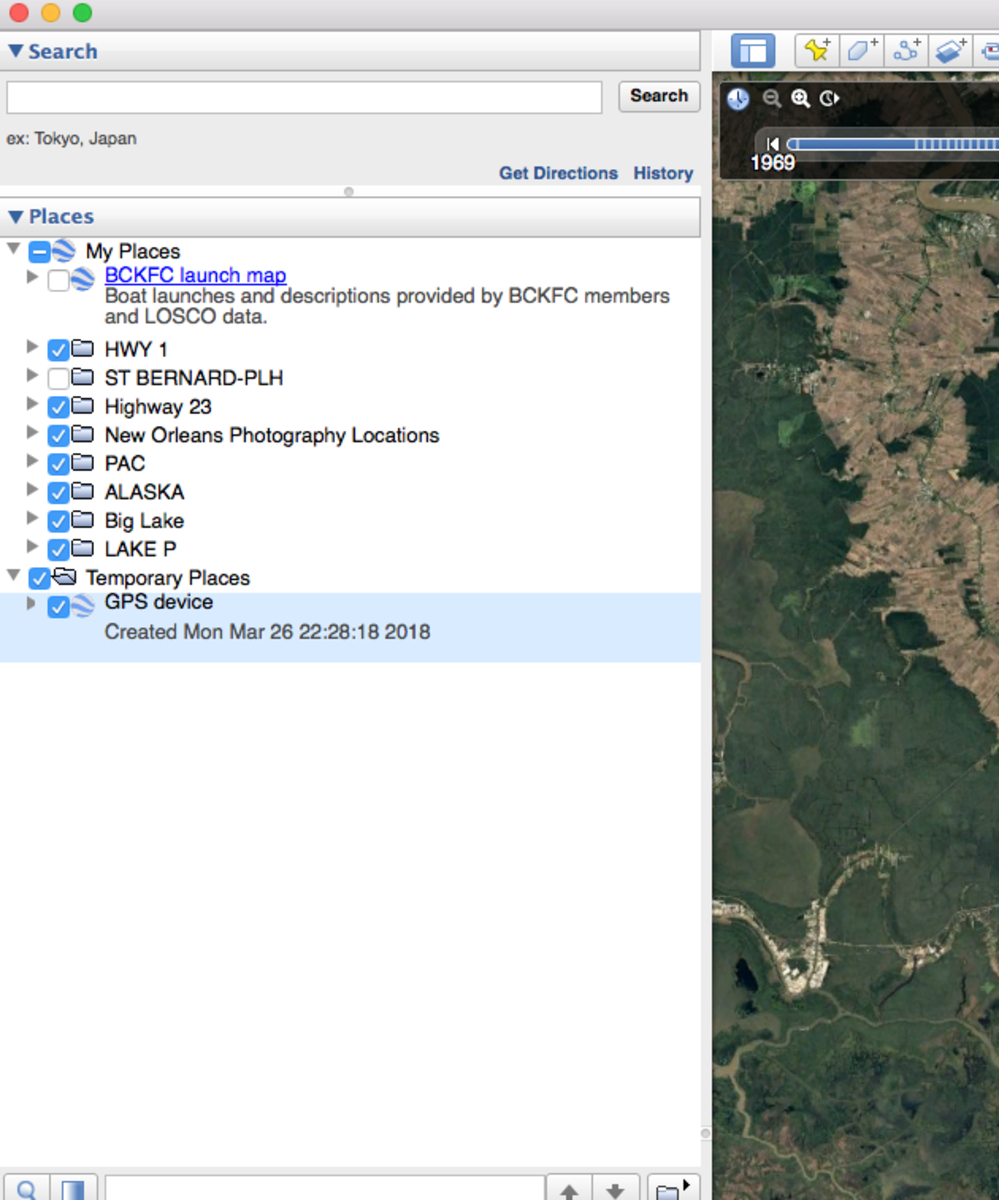The width and height of the screenshot is (999, 1200).
Task: Expand the LAKE P folder
Action: point(32,547)
